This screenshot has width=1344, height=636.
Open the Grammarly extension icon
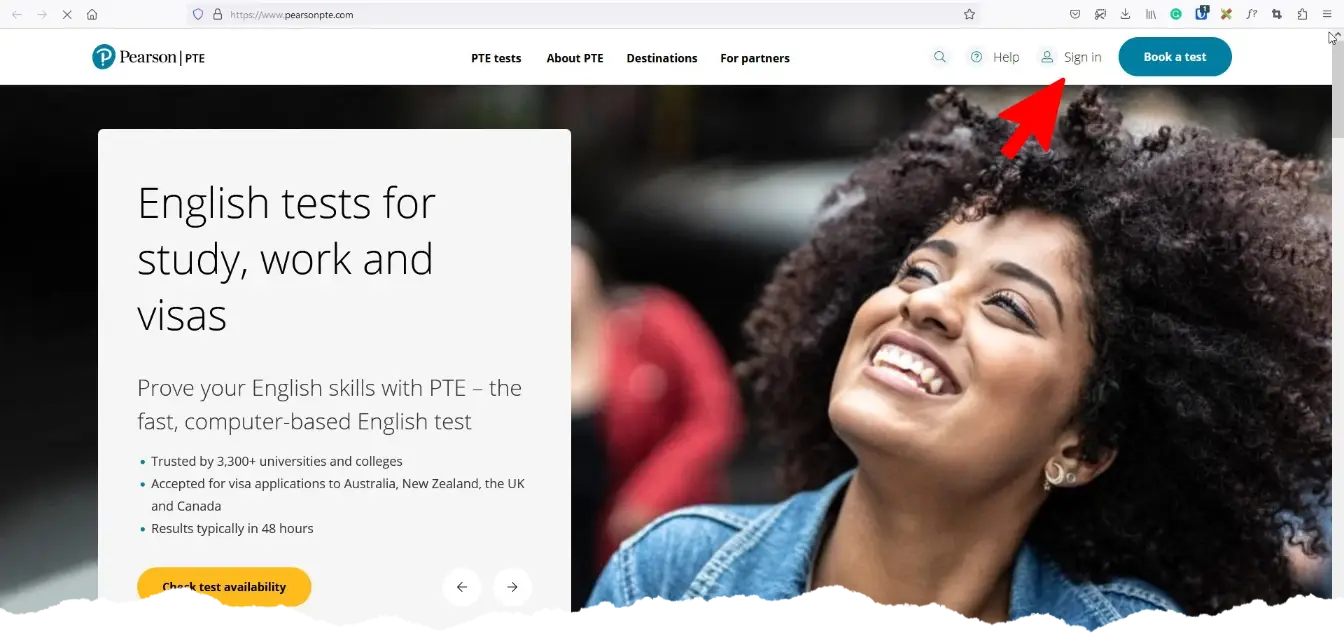[x=1176, y=14]
